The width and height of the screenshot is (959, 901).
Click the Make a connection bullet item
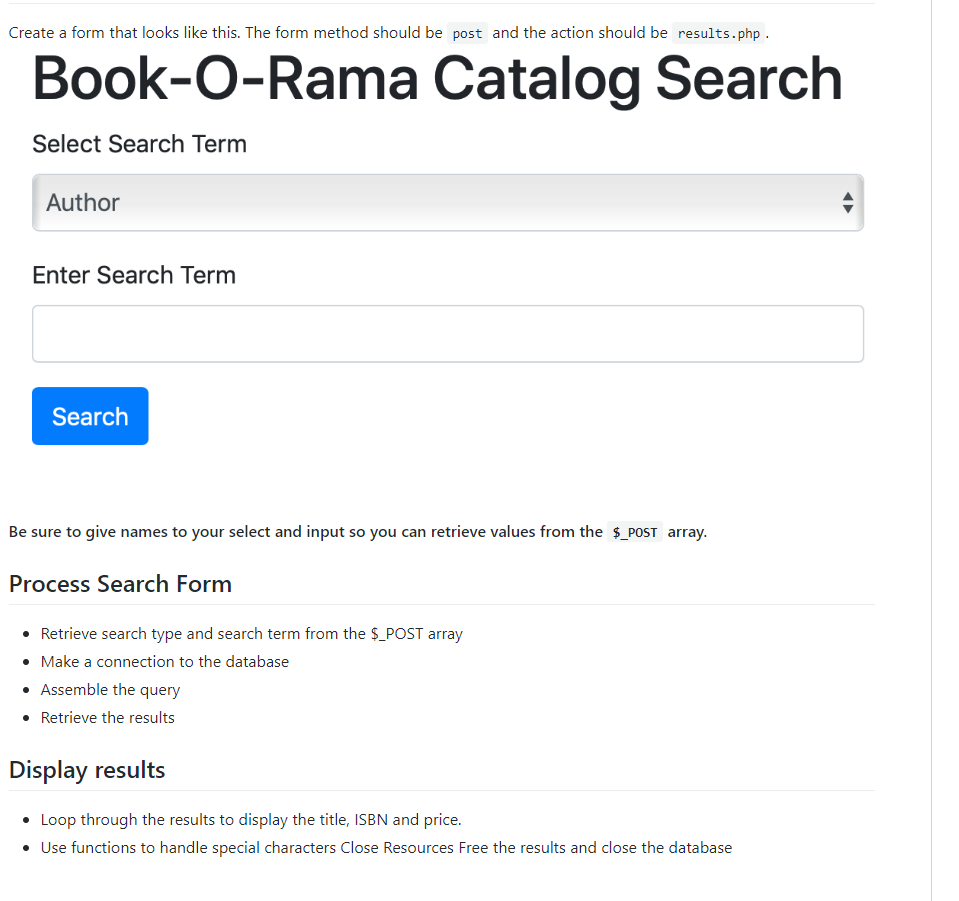point(164,661)
